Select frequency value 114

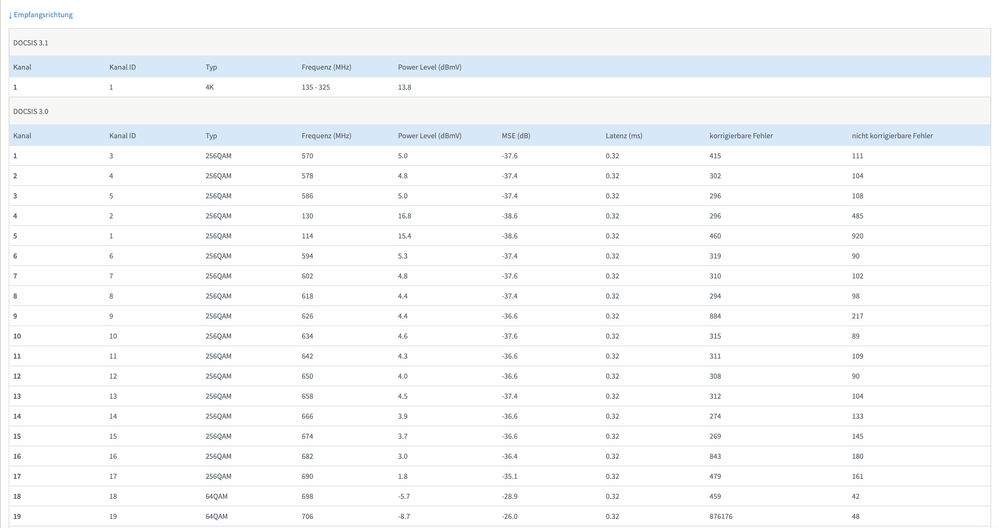[x=308, y=236]
